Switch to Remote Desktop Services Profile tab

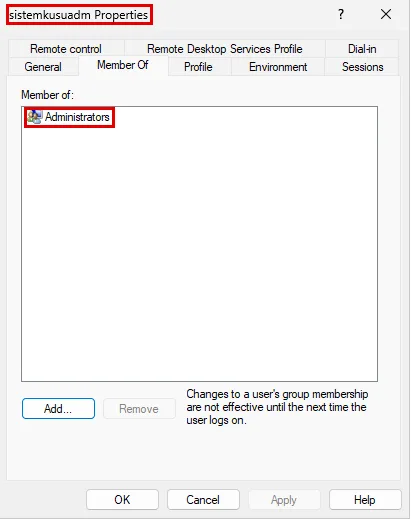coord(225,49)
